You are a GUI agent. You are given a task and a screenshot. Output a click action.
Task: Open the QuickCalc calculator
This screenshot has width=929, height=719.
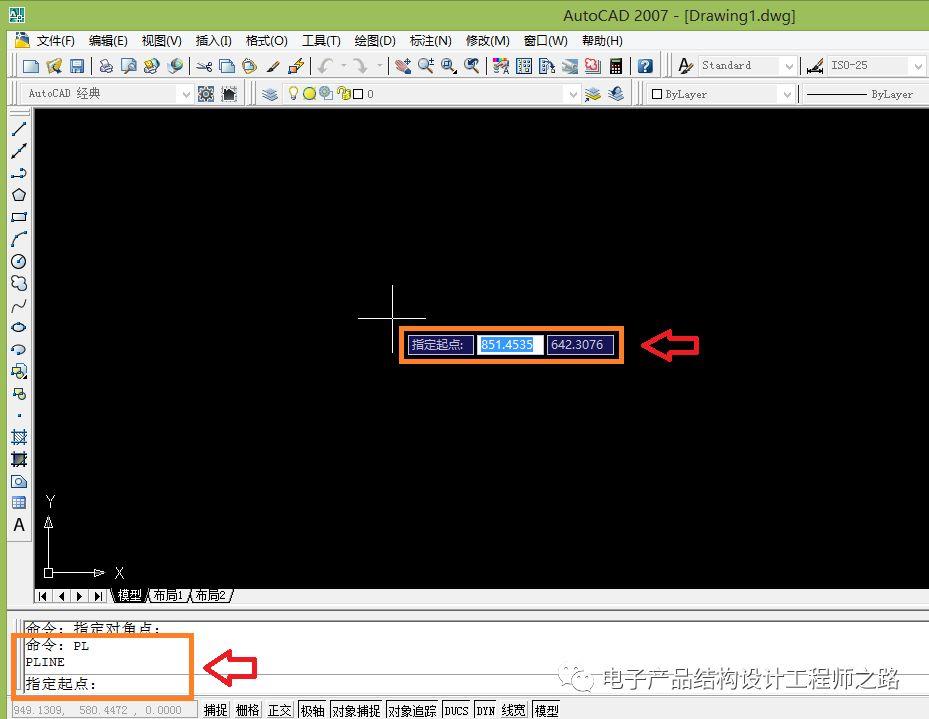tap(616, 66)
